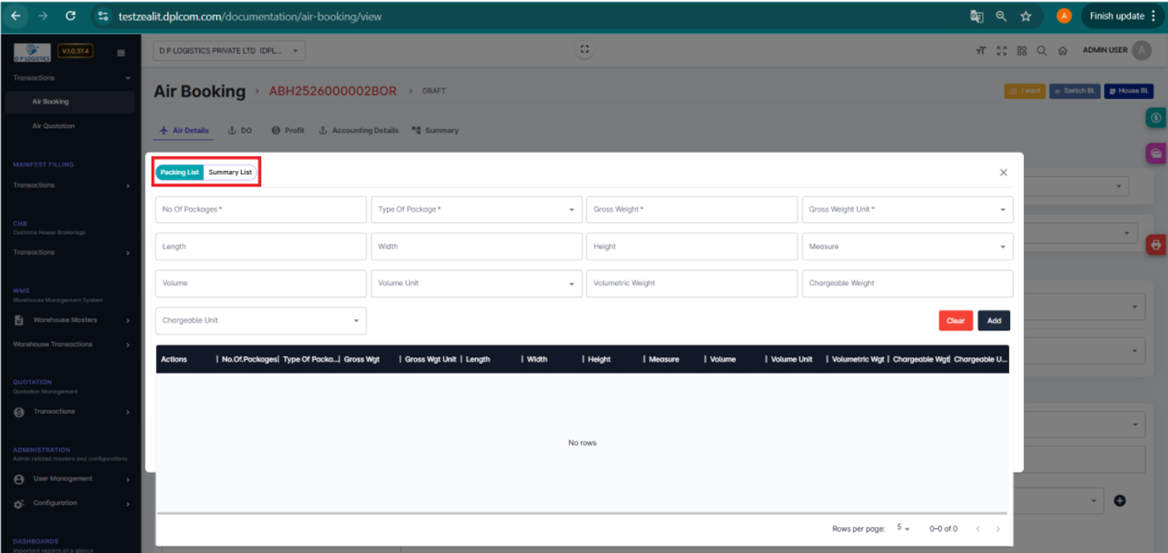Screen dimensions: 1168x553
Task: Switch to the Summary List toggle
Action: point(230,172)
